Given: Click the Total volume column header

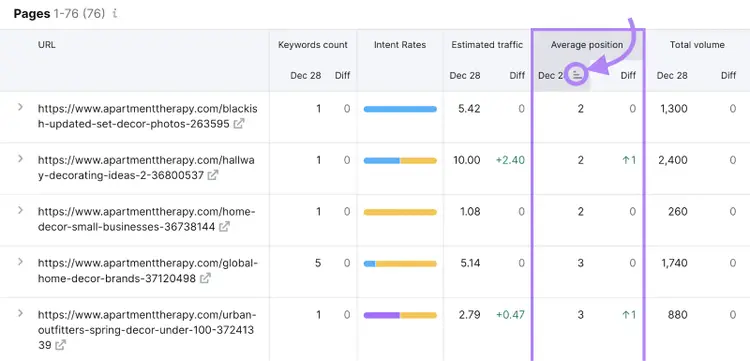Looking at the screenshot, I should click(697, 45).
